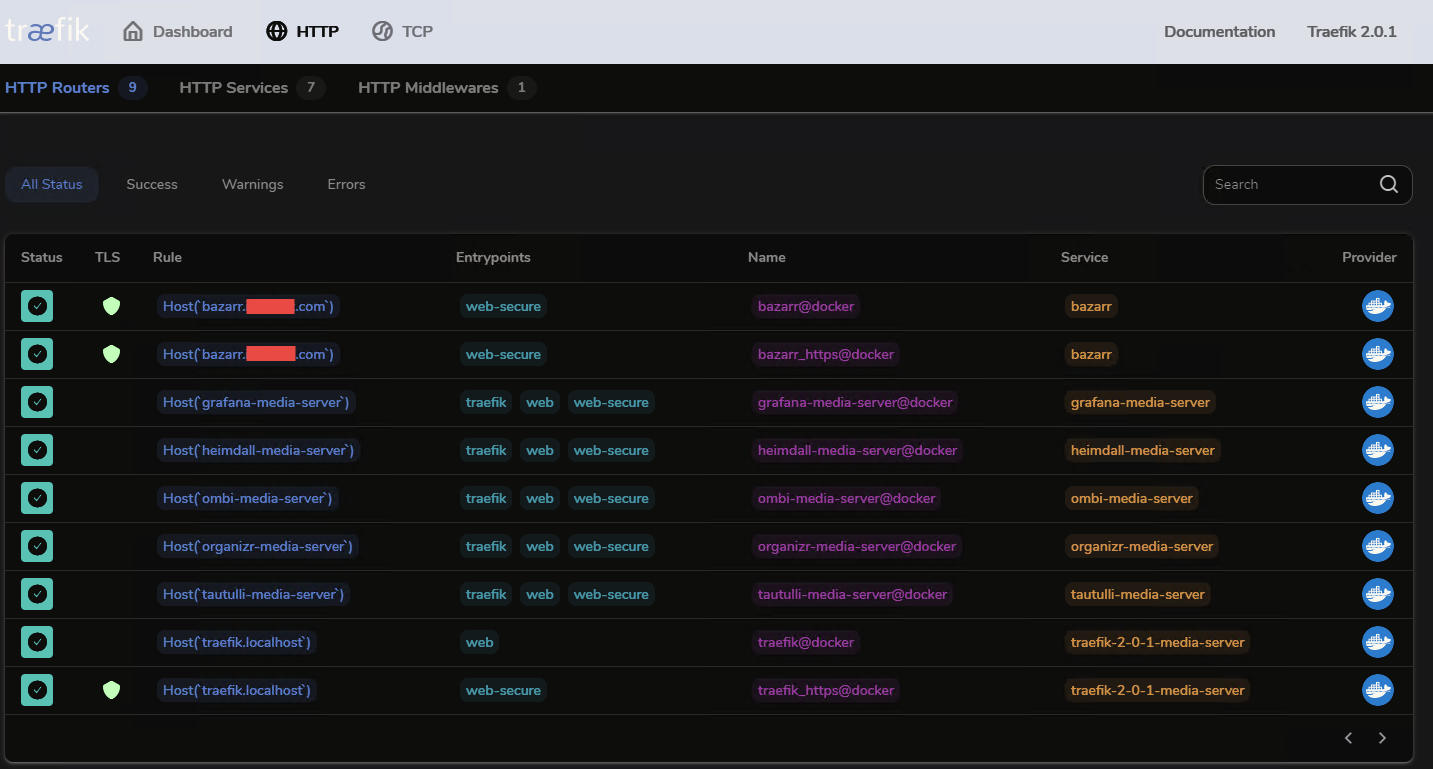
Task: Click Docker provider icon for organizr-media-server
Action: [1378, 546]
